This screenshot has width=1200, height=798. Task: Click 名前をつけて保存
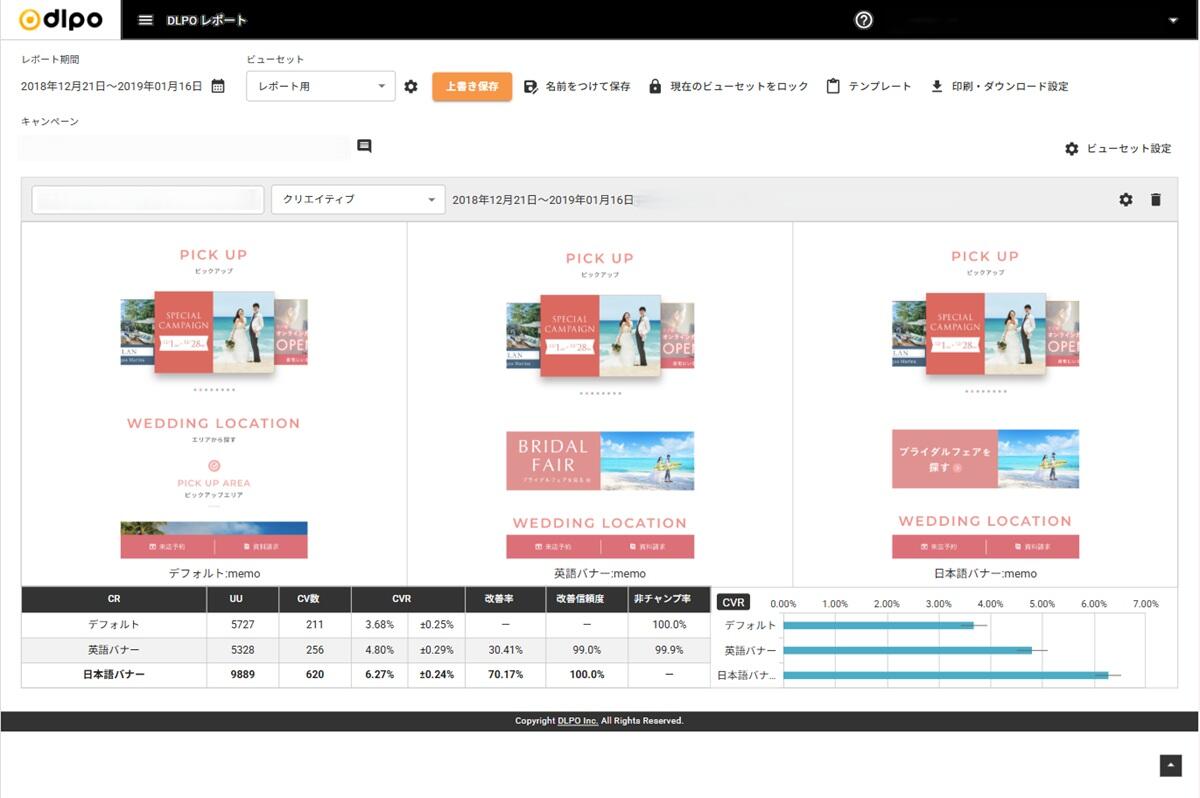[x=577, y=87]
